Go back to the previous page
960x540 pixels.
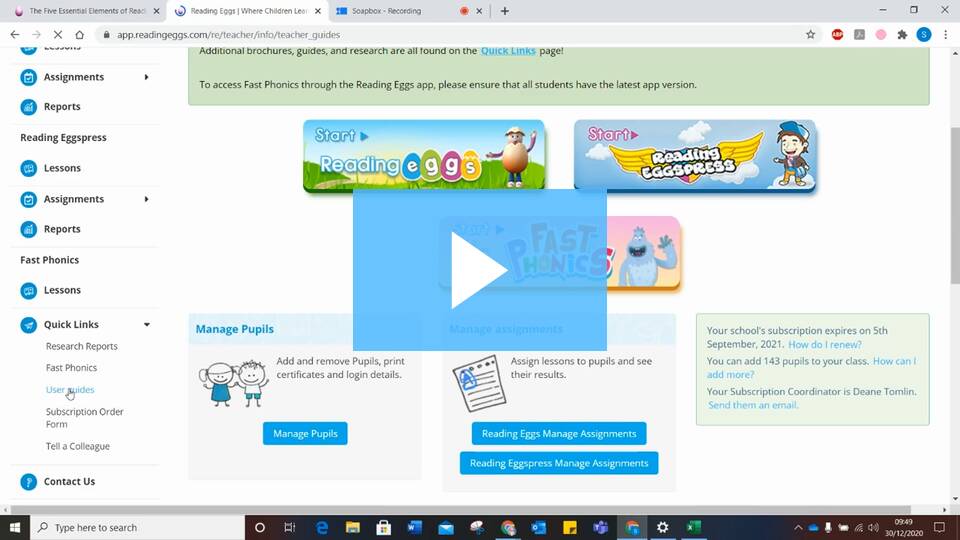pyautogui.click(x=15, y=35)
